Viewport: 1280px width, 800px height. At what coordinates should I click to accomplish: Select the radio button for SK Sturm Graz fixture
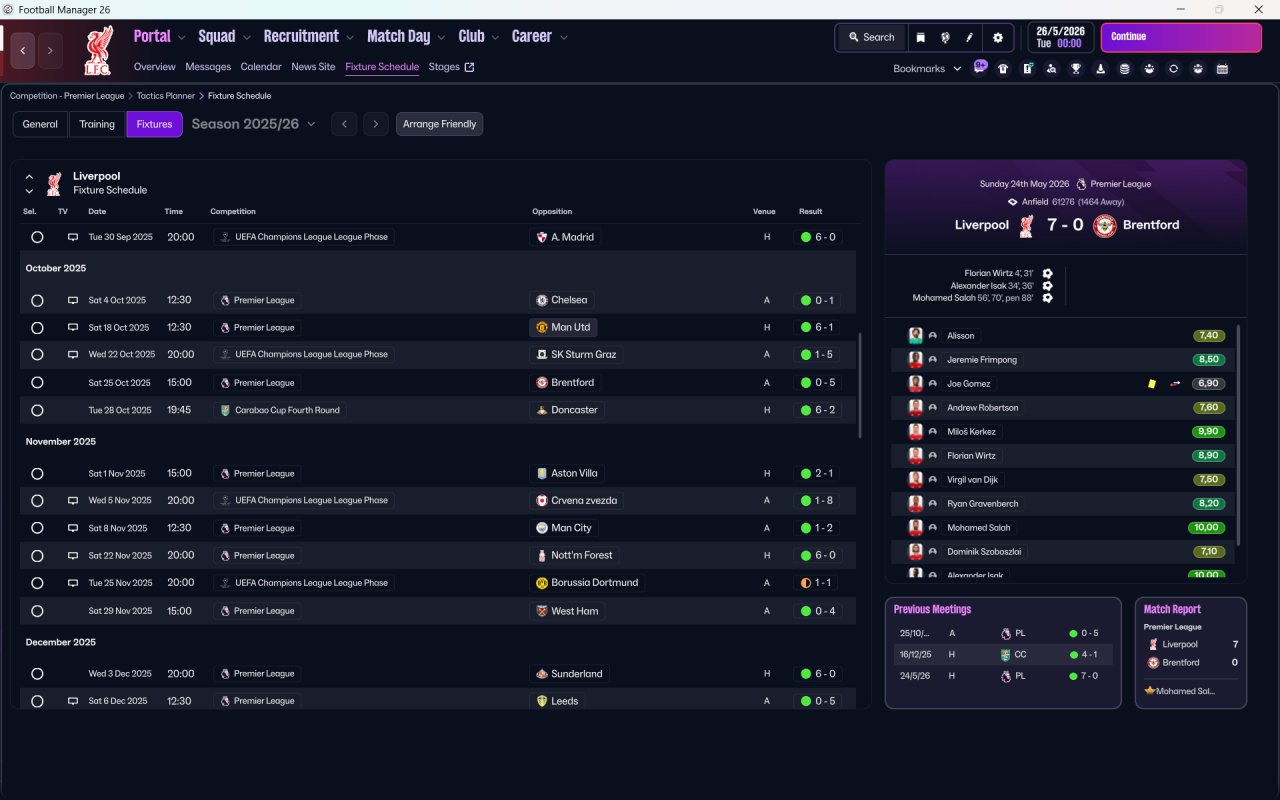37,354
